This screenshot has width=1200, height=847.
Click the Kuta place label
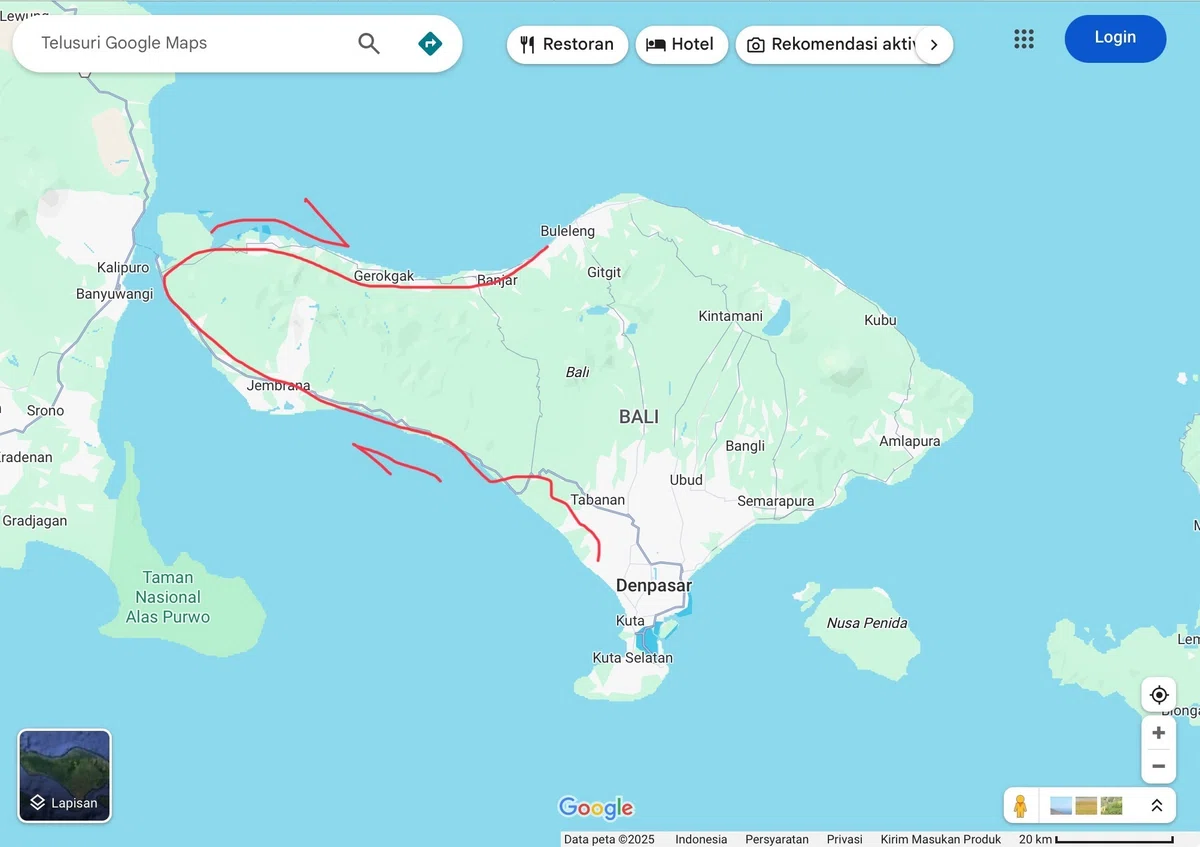click(x=630, y=621)
